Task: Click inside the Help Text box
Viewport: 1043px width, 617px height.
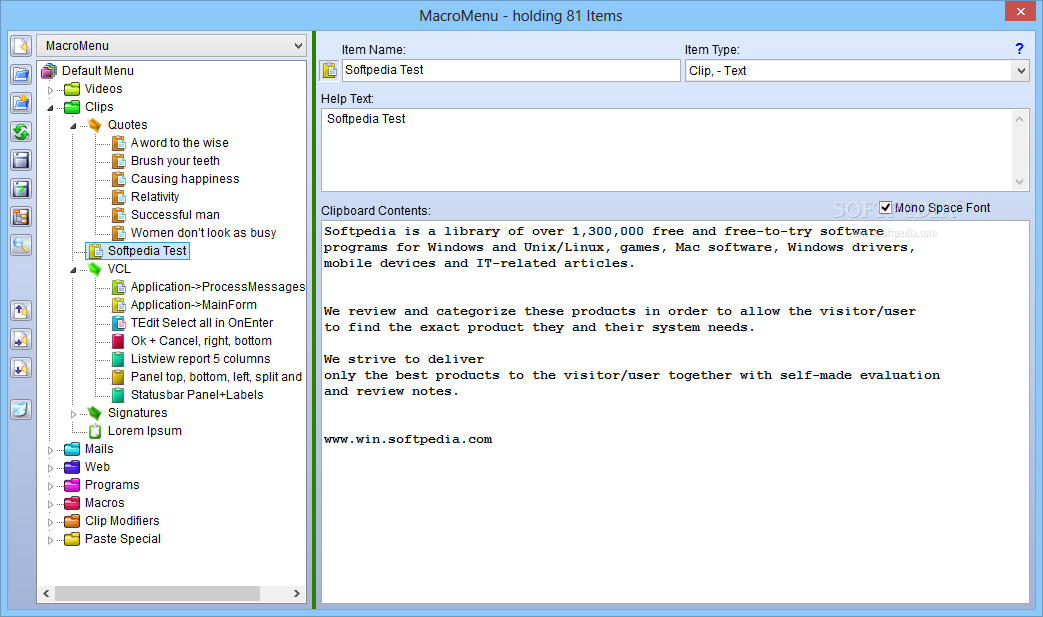Action: click(x=667, y=150)
